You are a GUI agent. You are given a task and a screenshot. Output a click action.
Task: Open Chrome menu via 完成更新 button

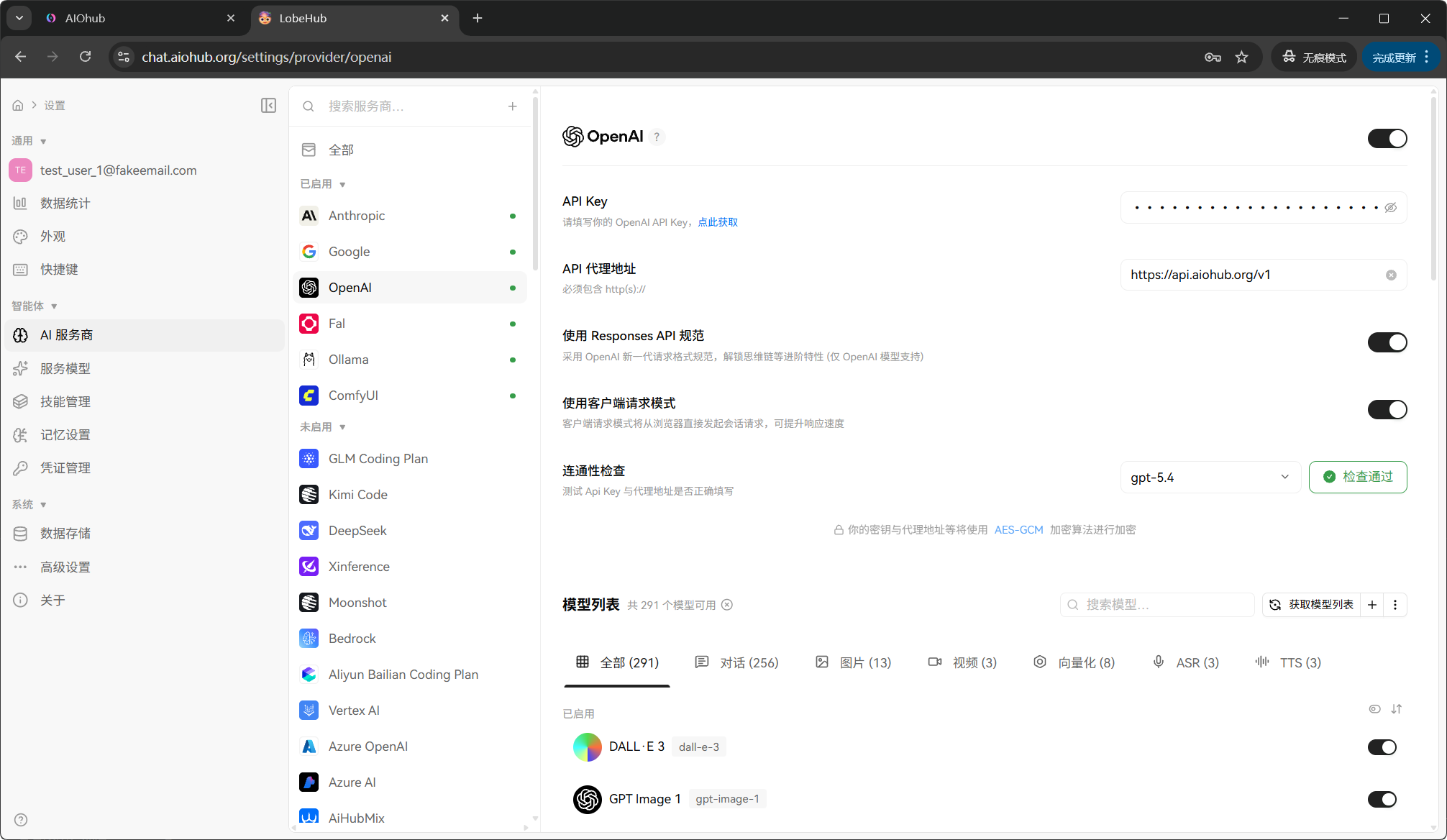tap(1400, 57)
